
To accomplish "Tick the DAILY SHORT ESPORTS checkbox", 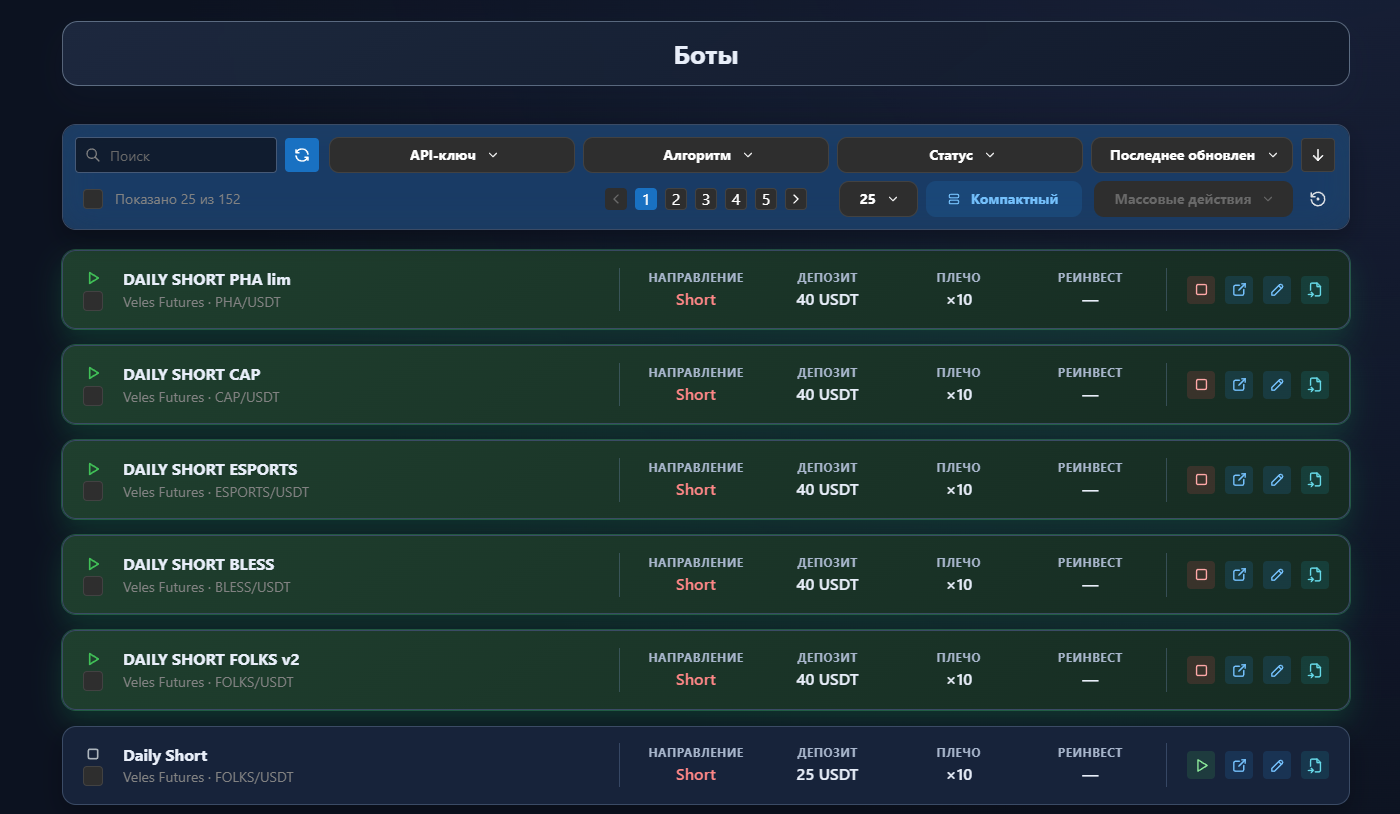I will [93, 491].
